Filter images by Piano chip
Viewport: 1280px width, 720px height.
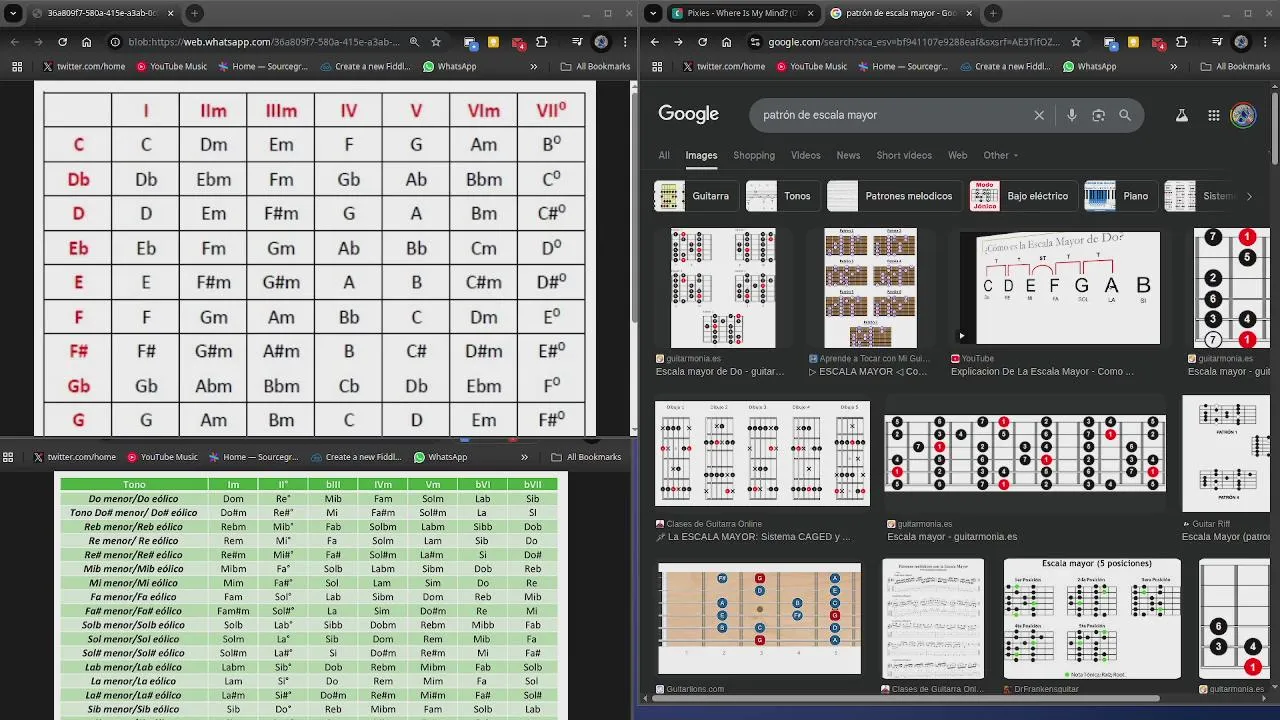click(x=1120, y=196)
